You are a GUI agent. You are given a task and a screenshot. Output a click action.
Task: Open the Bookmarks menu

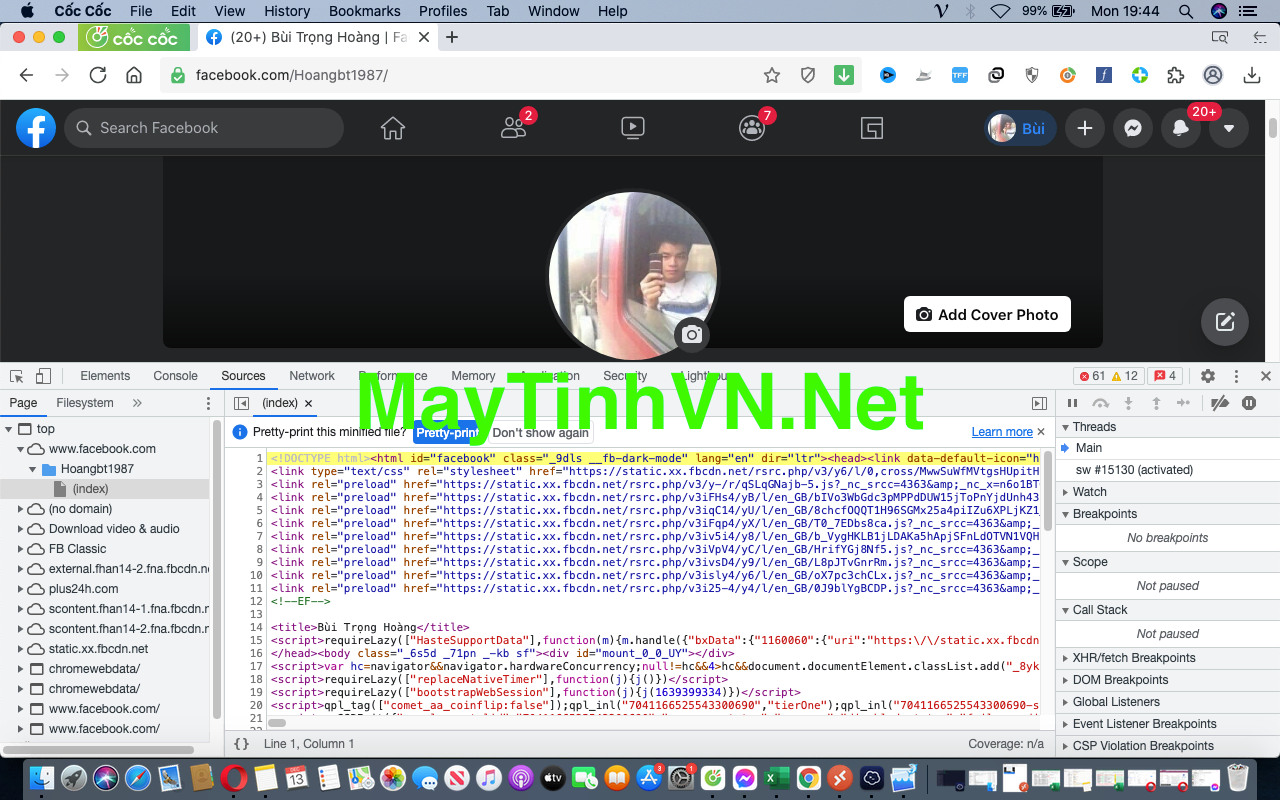pos(365,11)
